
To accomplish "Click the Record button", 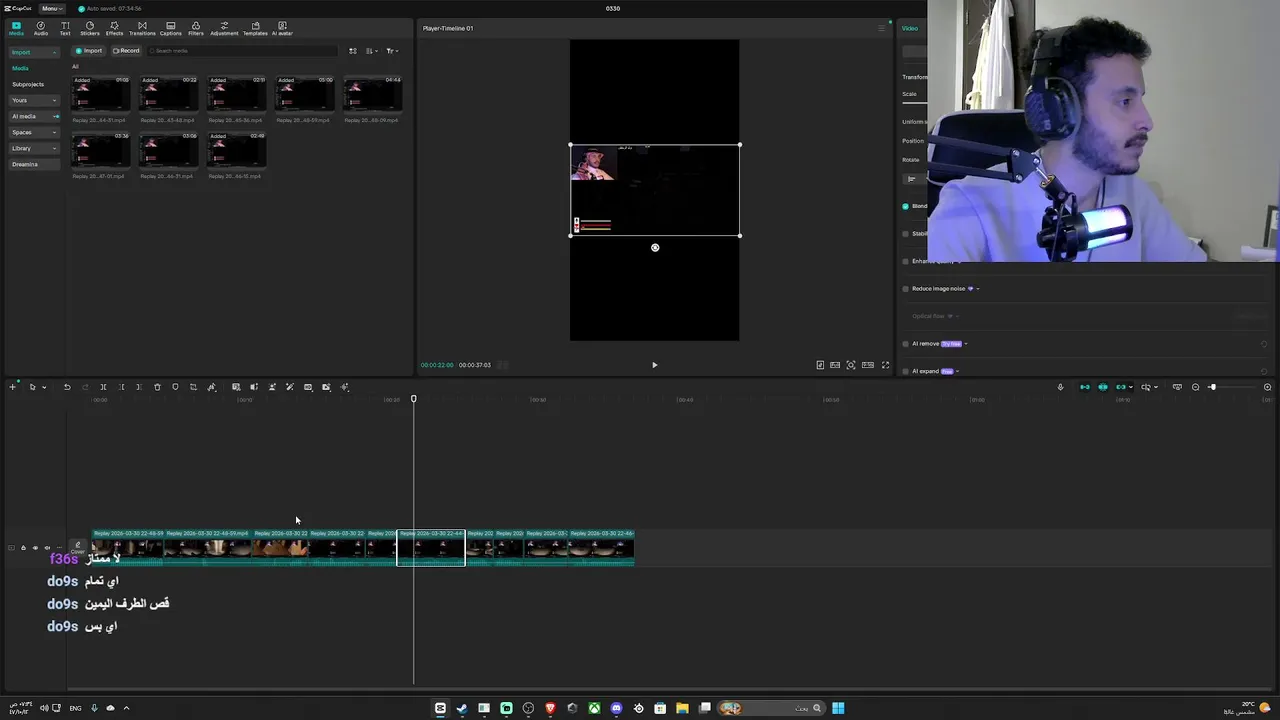I will (x=126, y=51).
